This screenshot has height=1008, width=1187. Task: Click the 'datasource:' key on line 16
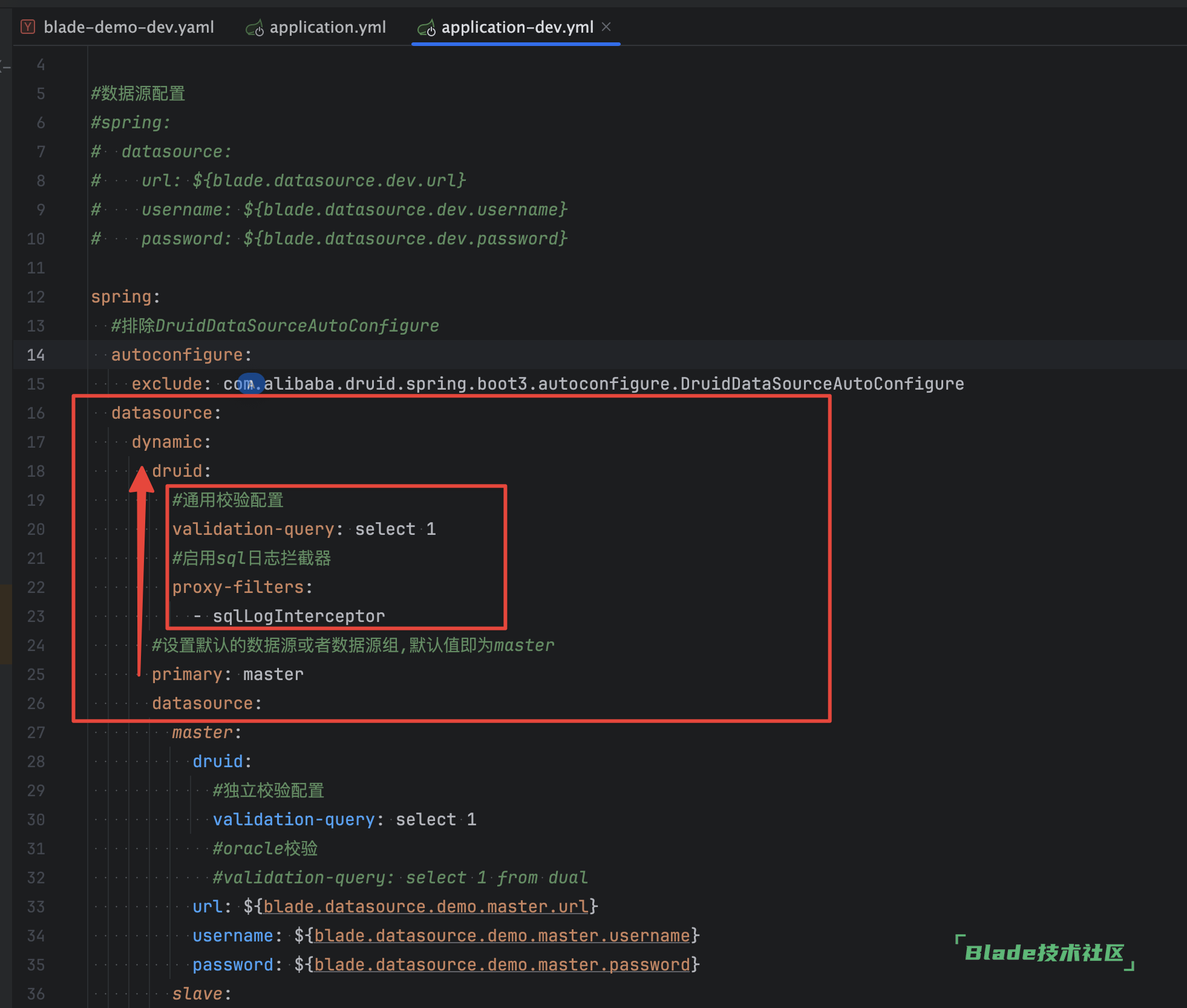166,413
